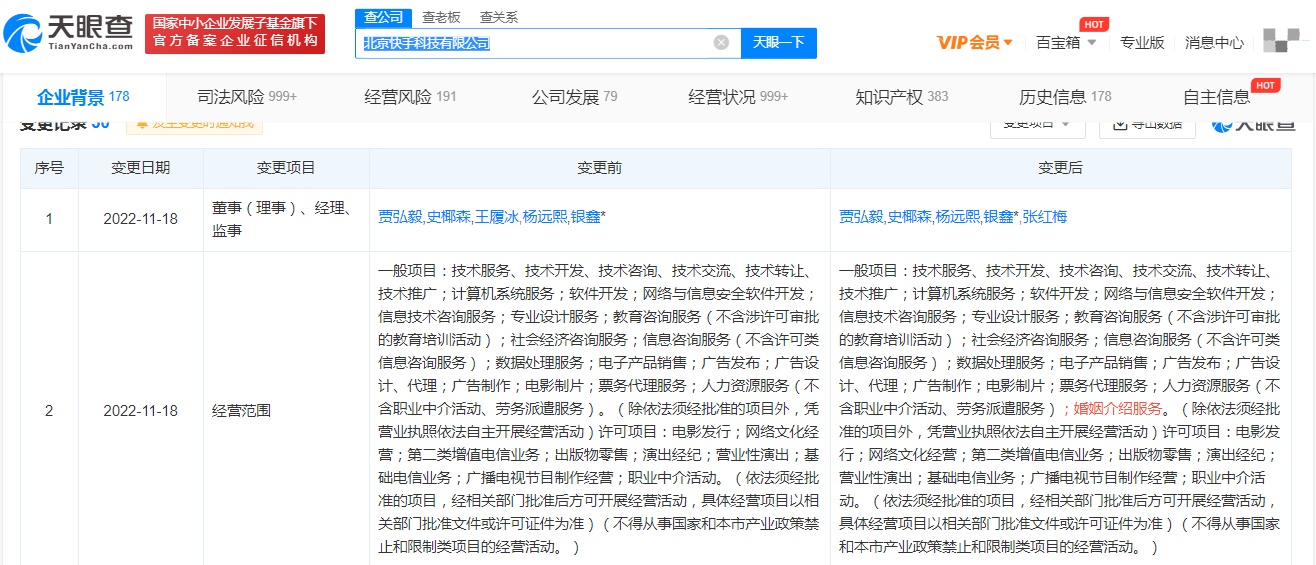1316x565 pixels.
Task: Open 史椰森 in the 变更前 column
Action: (x=449, y=217)
